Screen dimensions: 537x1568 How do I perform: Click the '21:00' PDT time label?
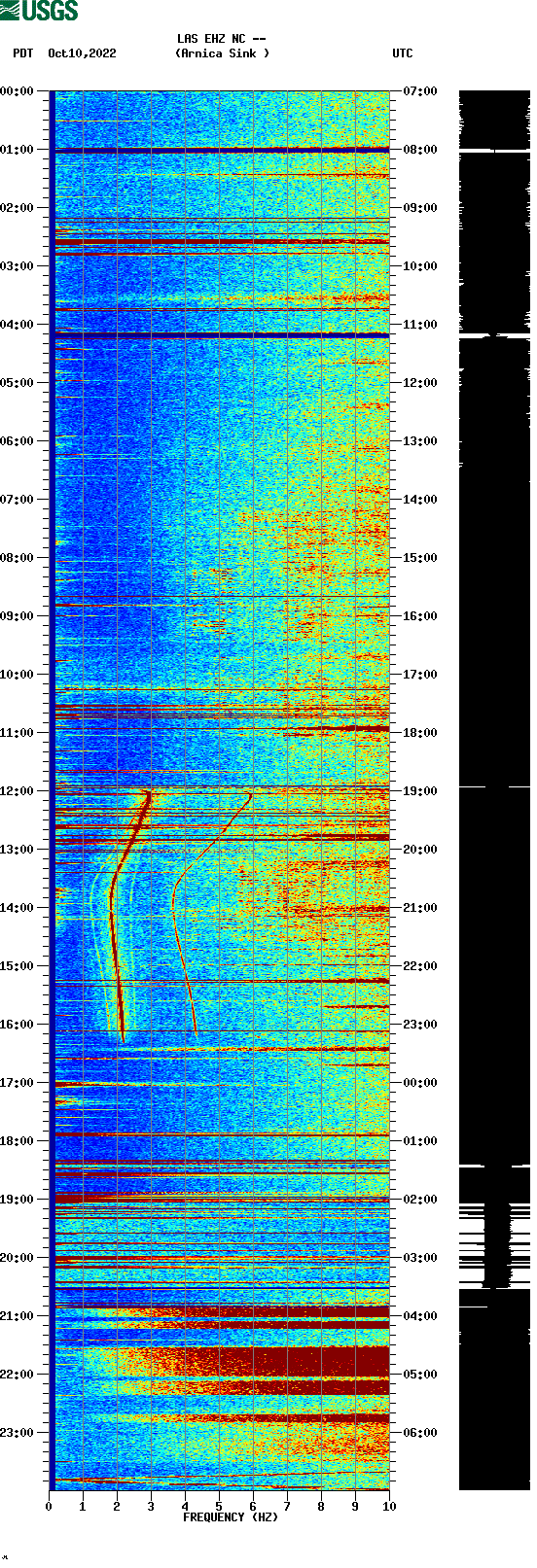tap(17, 1316)
